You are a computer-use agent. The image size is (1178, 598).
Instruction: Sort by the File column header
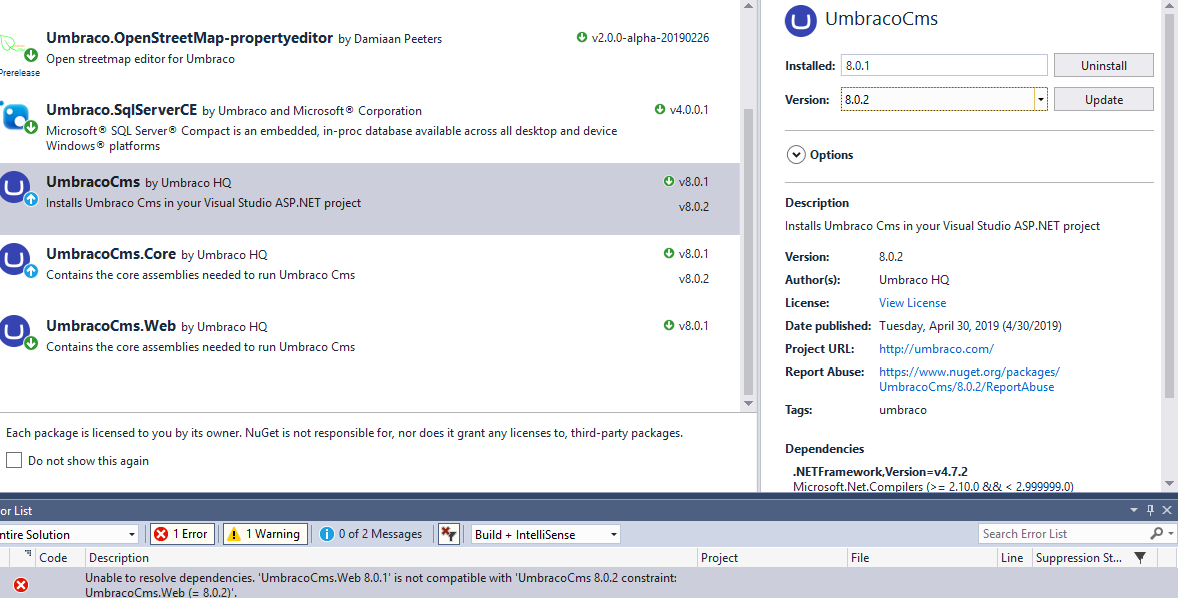click(923, 557)
